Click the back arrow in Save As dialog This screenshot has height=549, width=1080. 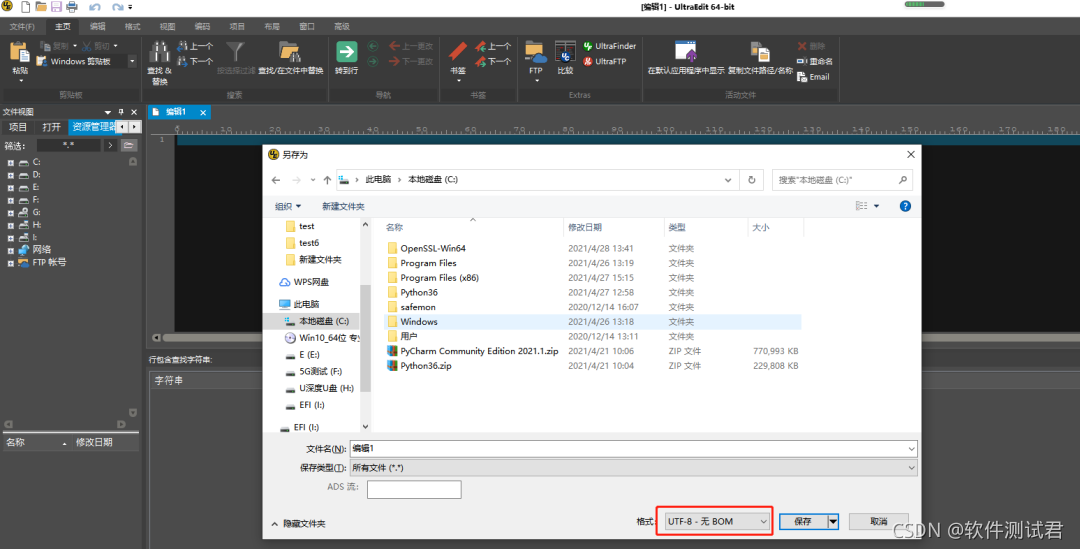tap(276, 180)
